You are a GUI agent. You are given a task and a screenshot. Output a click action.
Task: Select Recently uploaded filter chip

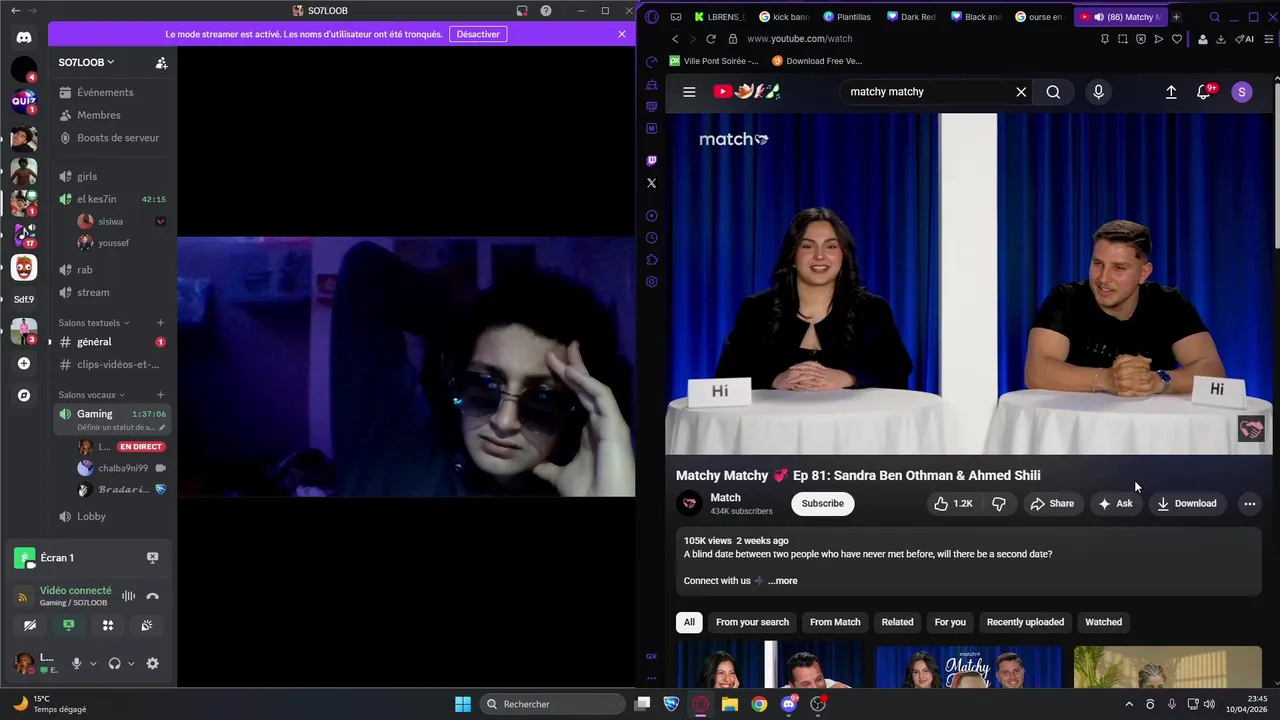pos(1025,622)
